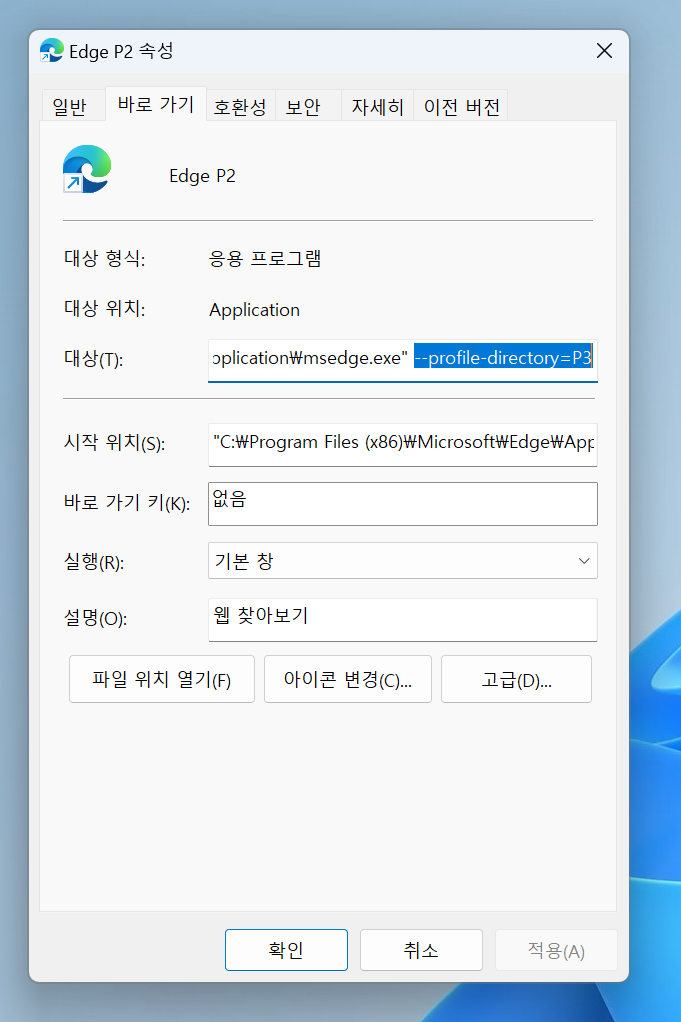Open the 이전 버전 tab
This screenshot has height=1022, width=681.
[x=461, y=106]
